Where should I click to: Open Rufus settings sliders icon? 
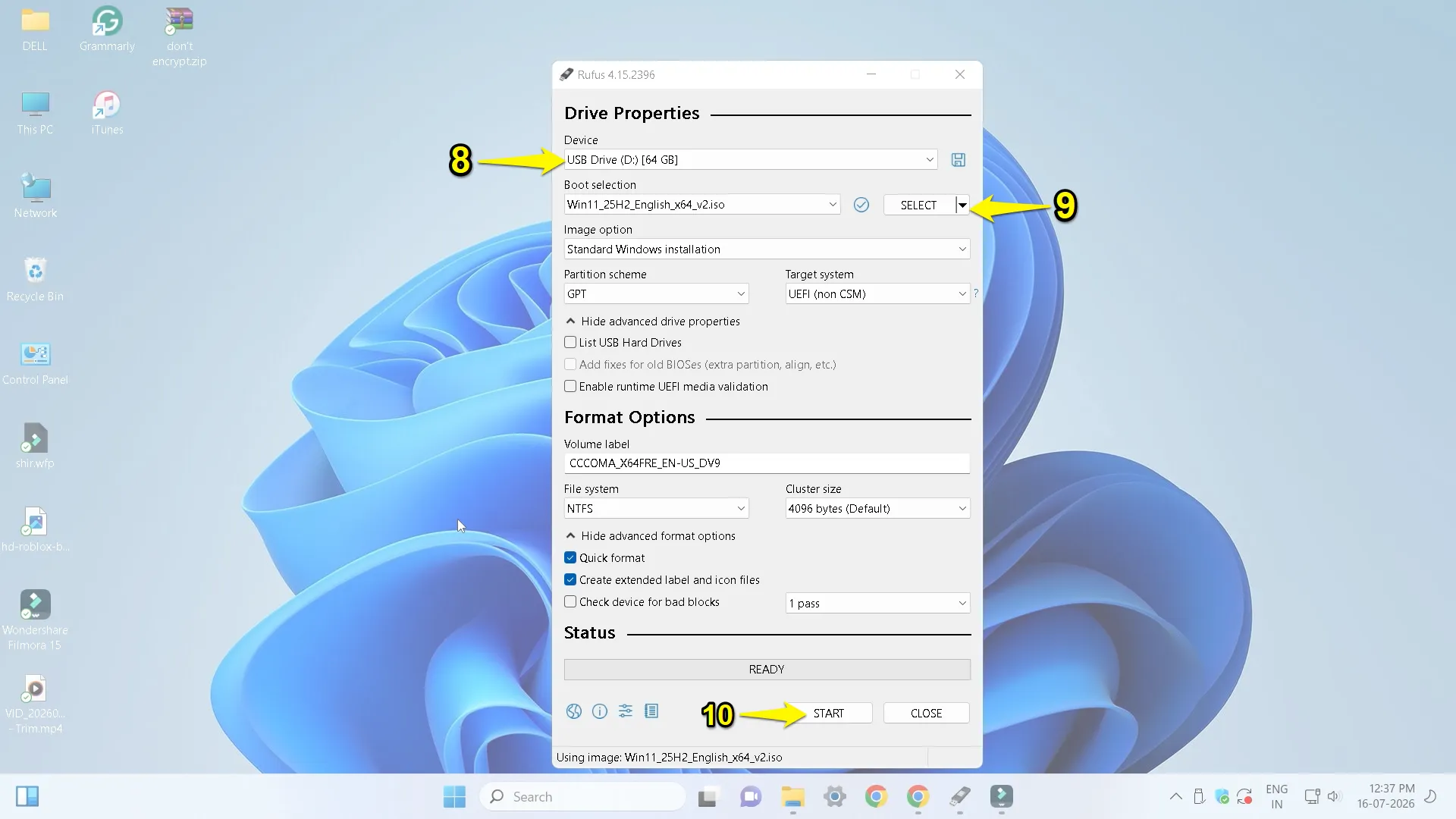coord(626,711)
